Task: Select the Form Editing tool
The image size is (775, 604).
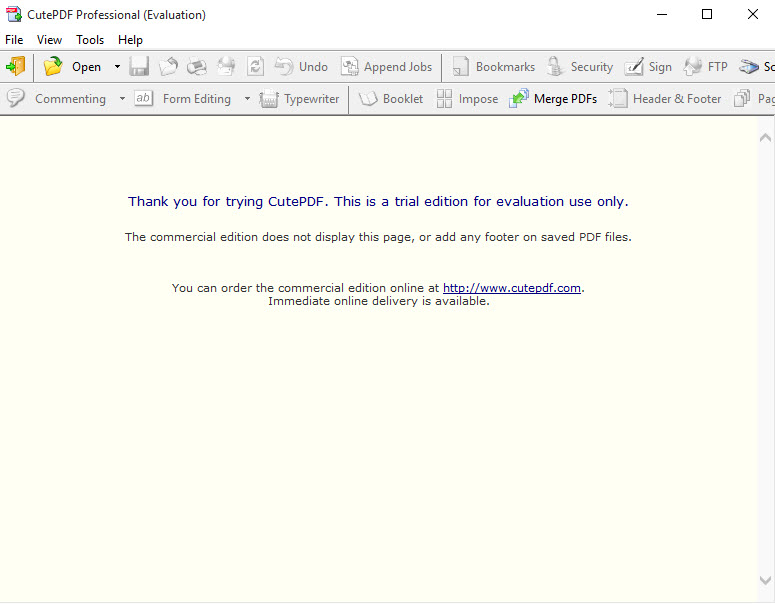Action: [x=182, y=99]
